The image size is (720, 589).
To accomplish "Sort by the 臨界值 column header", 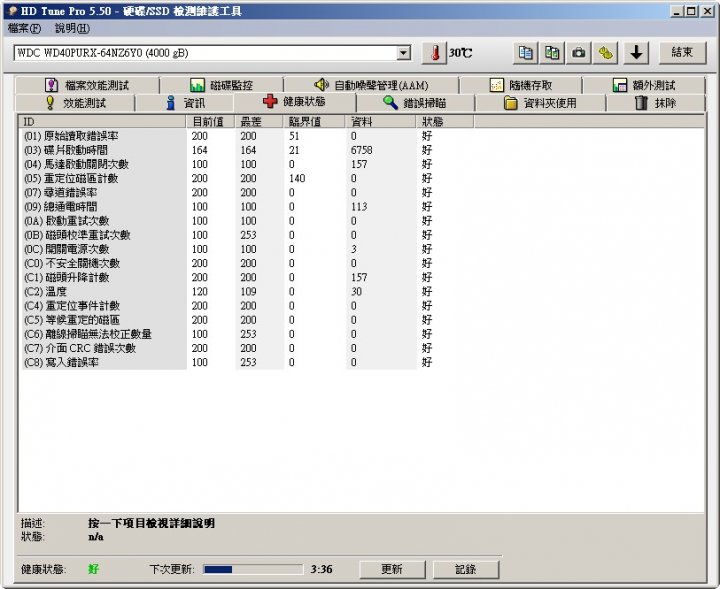I will click(314, 122).
